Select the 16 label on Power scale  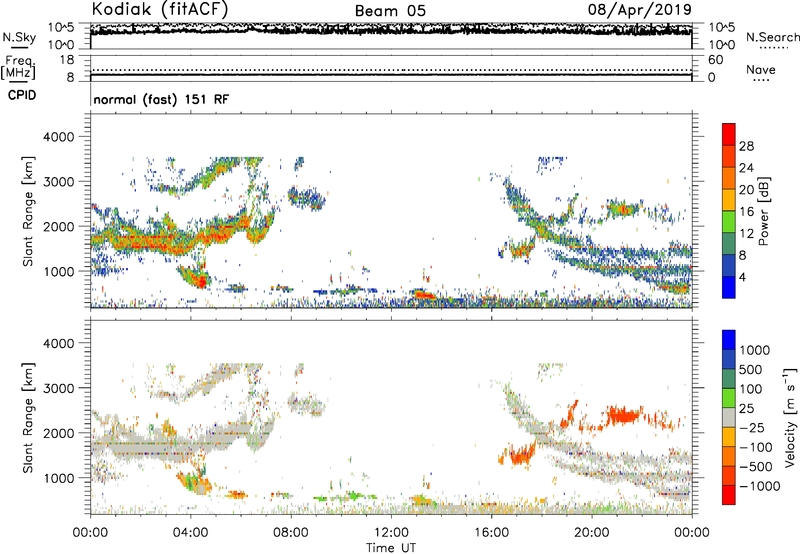[746, 212]
